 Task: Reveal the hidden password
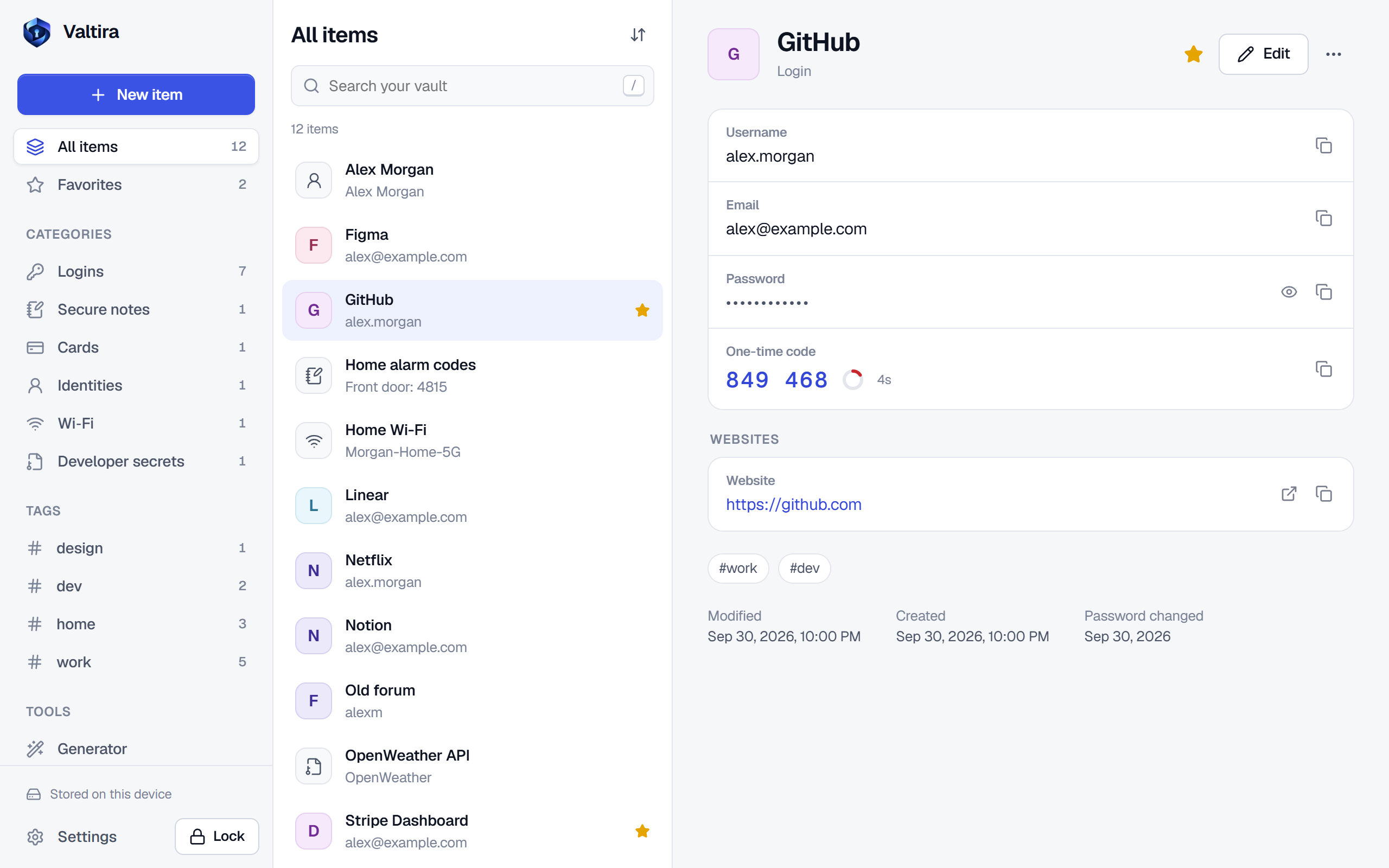1289,292
